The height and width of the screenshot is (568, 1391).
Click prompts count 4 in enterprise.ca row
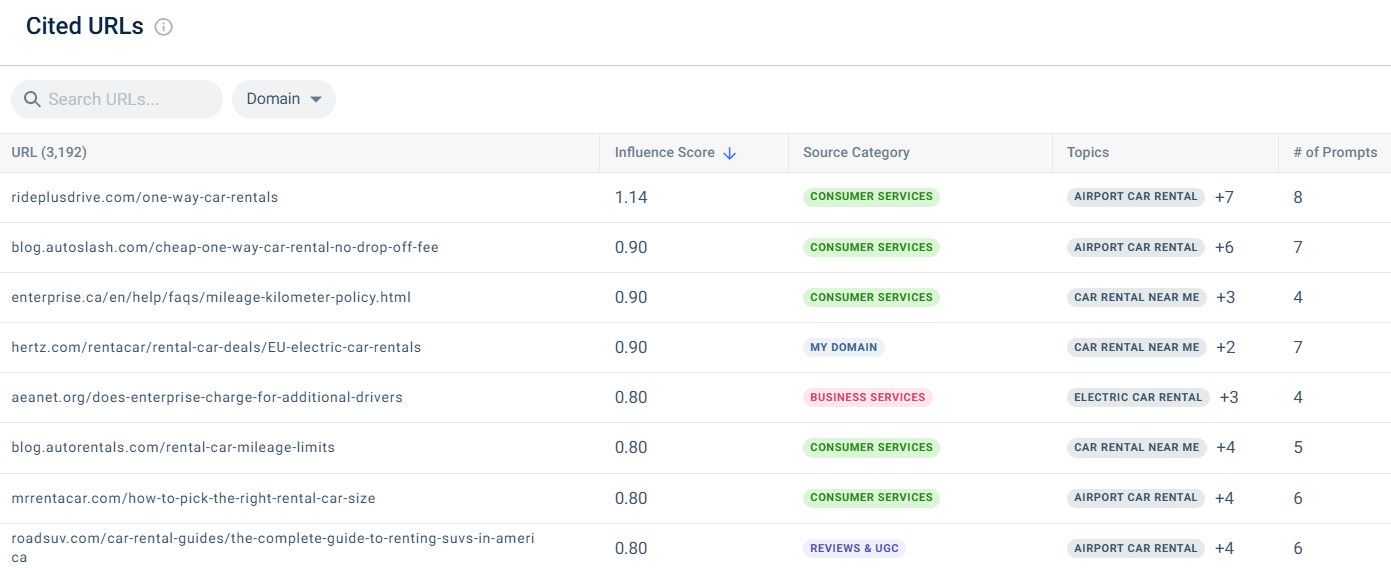click(1298, 297)
